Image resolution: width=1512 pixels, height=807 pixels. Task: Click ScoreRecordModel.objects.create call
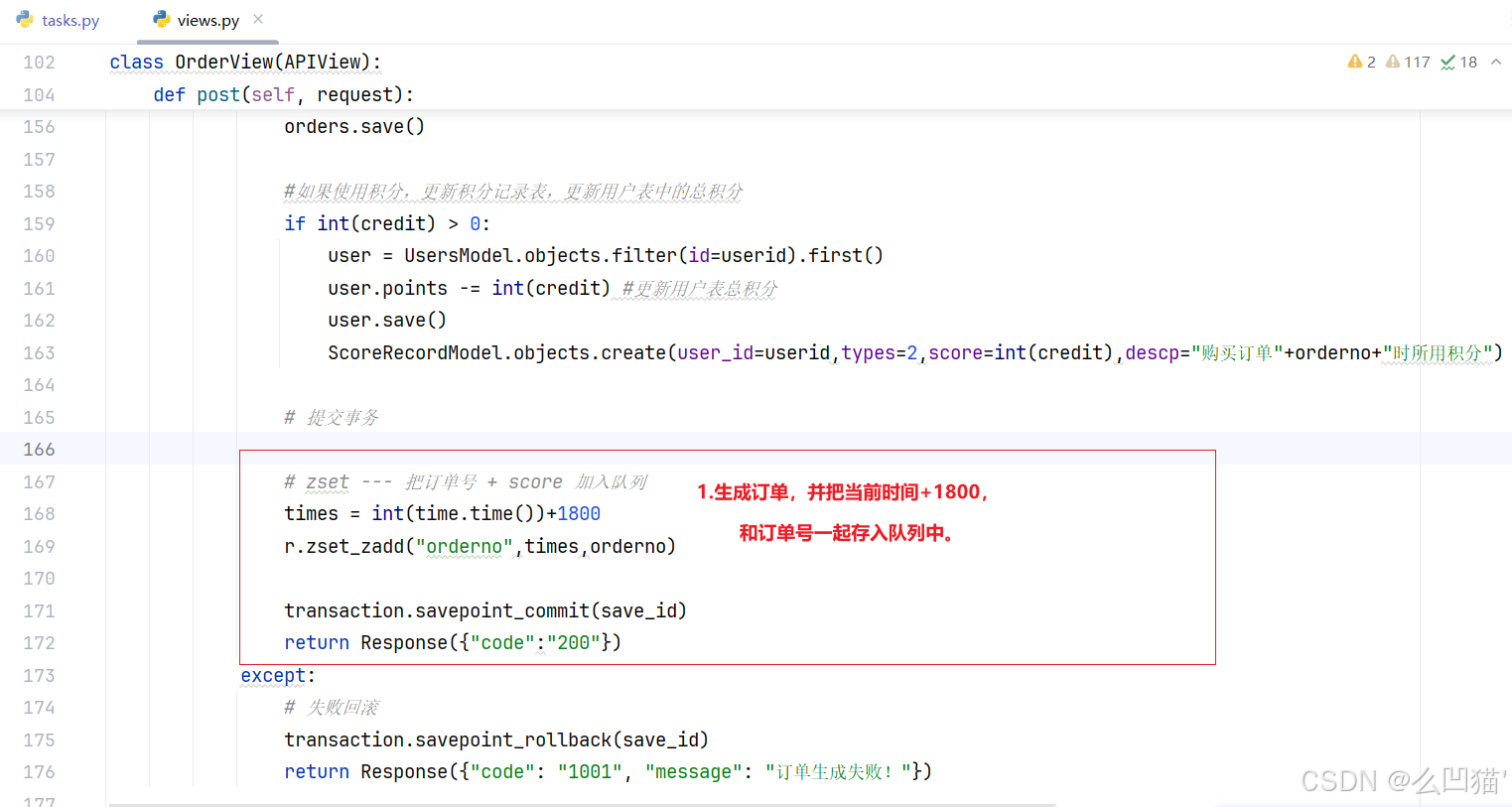pos(915,352)
